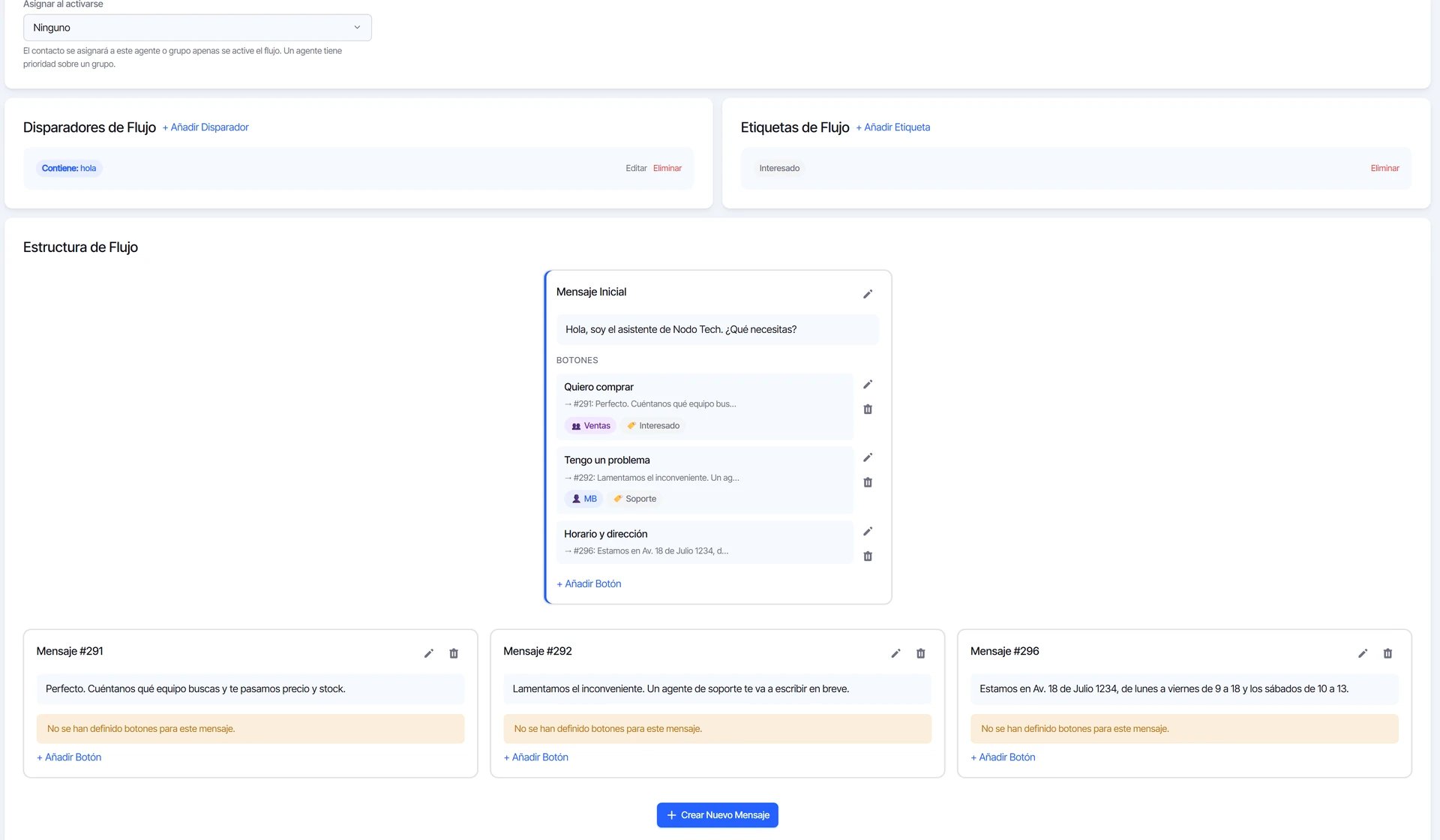The width and height of the screenshot is (1440, 840).
Task: Click Añadir Etiqueta link
Action: pyautogui.click(x=893, y=127)
